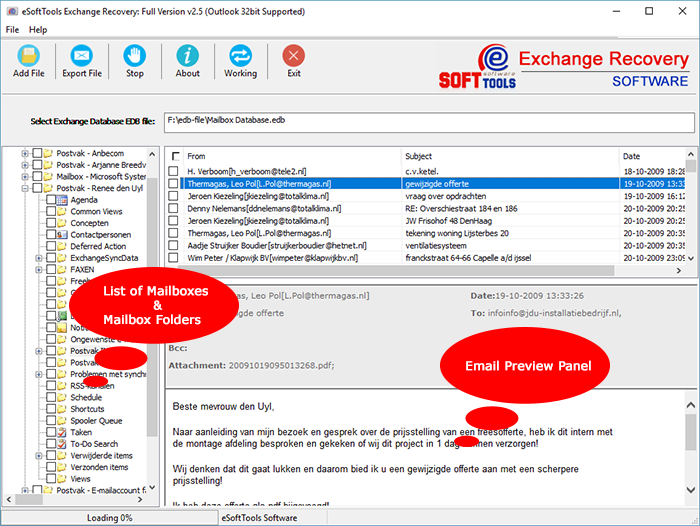The height and width of the screenshot is (526, 700).
Task: Open the Help menu
Action: (38, 30)
